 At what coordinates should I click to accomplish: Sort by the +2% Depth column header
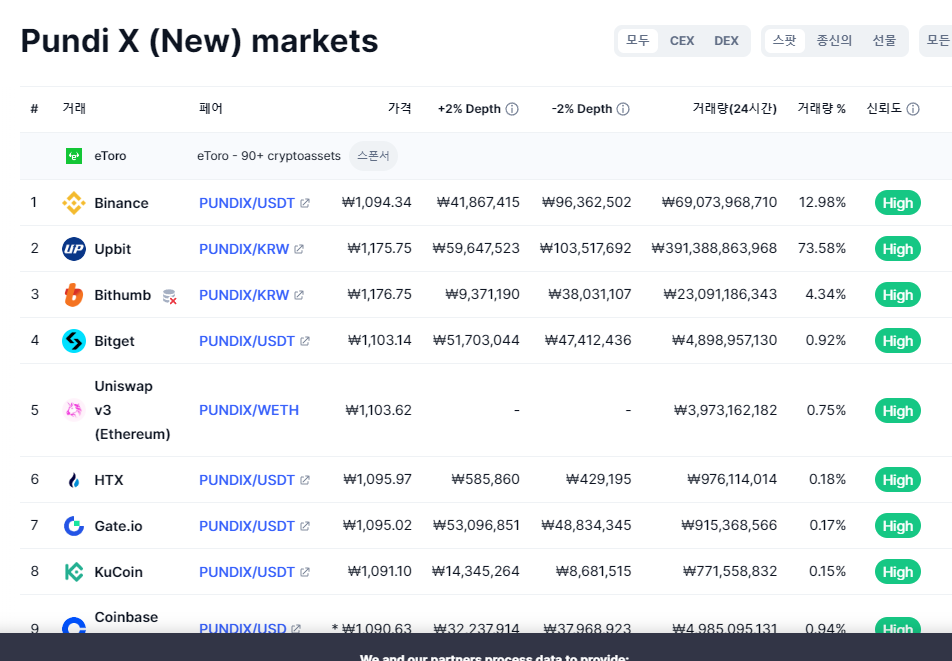(x=469, y=109)
